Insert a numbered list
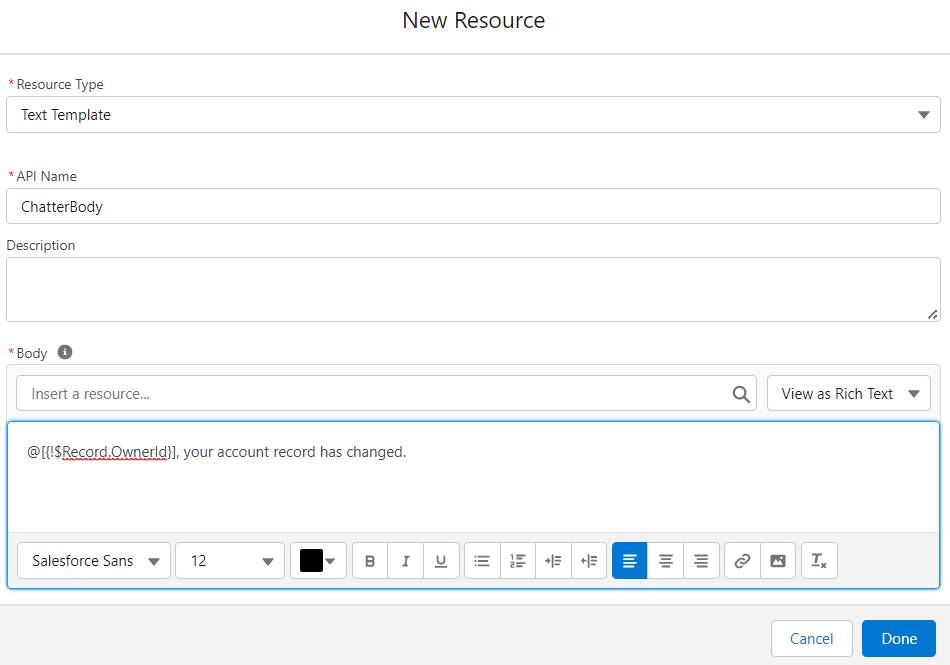The image size is (950, 665). (x=517, y=561)
